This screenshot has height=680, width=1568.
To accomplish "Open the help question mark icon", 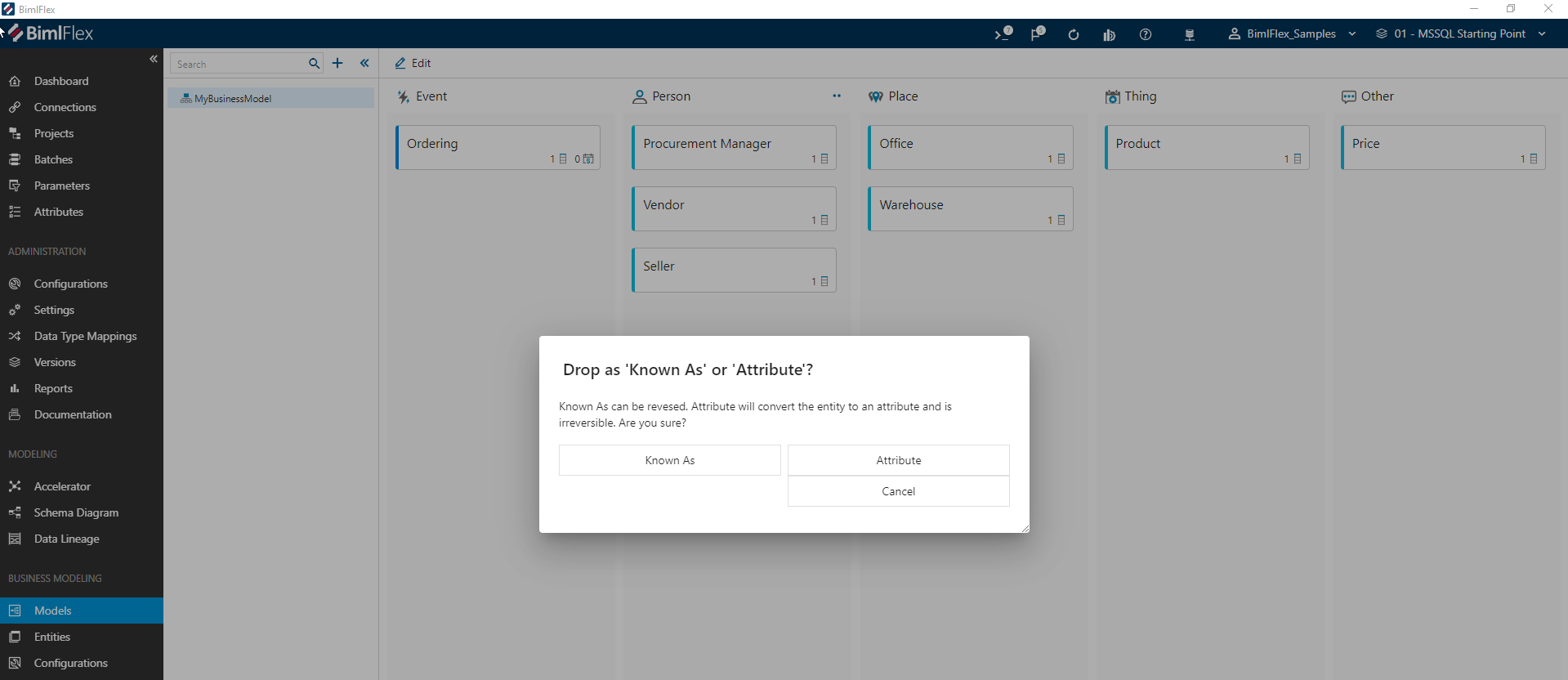I will (x=1146, y=34).
